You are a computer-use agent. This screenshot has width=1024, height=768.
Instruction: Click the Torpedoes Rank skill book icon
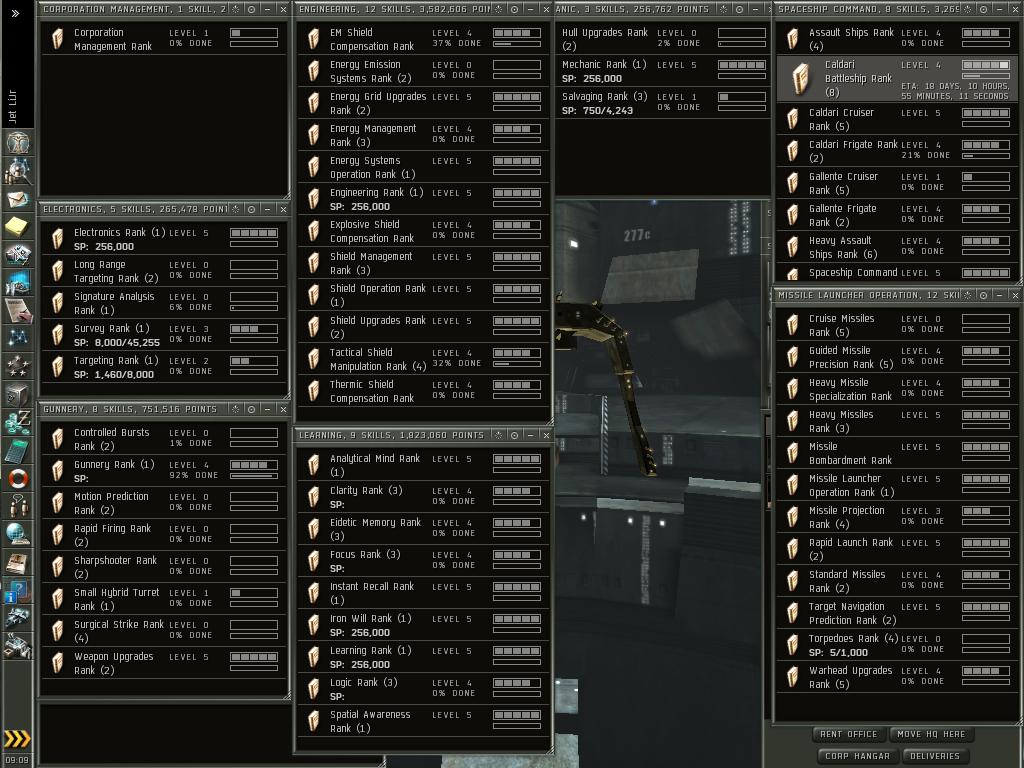[793, 645]
